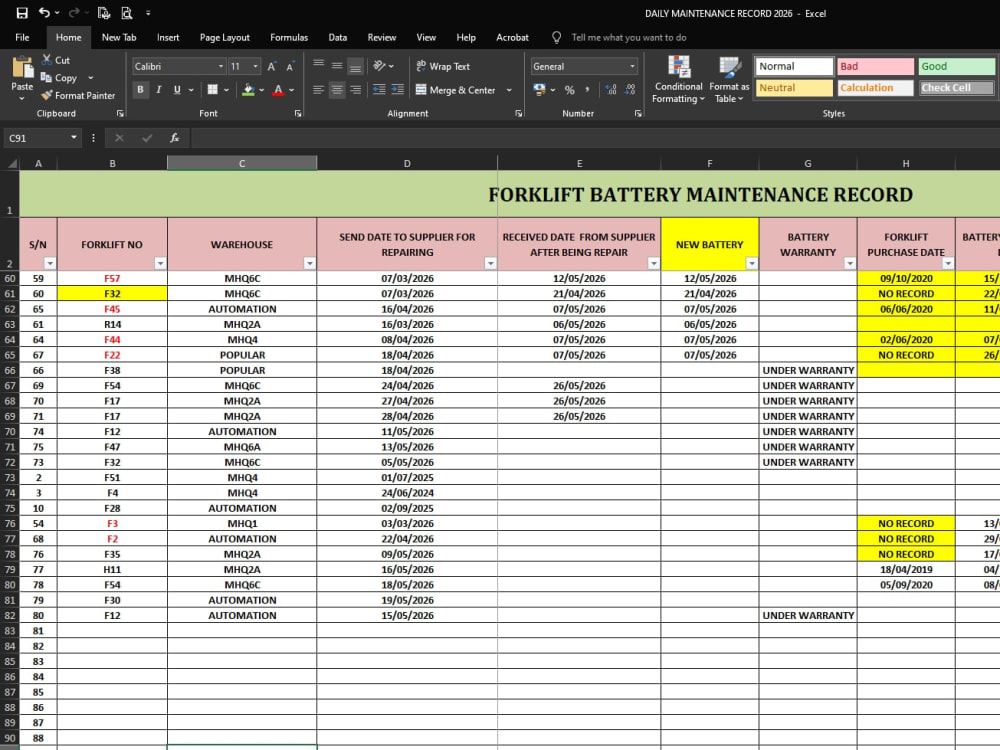Apply the Calculation cell style
Screen dimensions: 1000x750
click(875, 88)
